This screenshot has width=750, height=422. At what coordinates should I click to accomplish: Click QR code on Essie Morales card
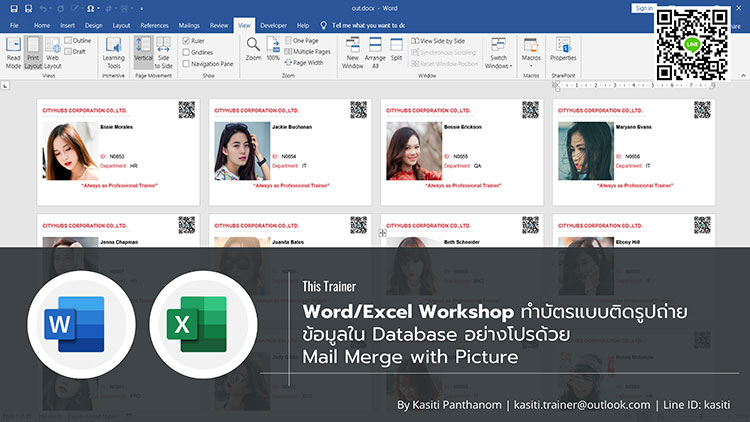coord(187,110)
